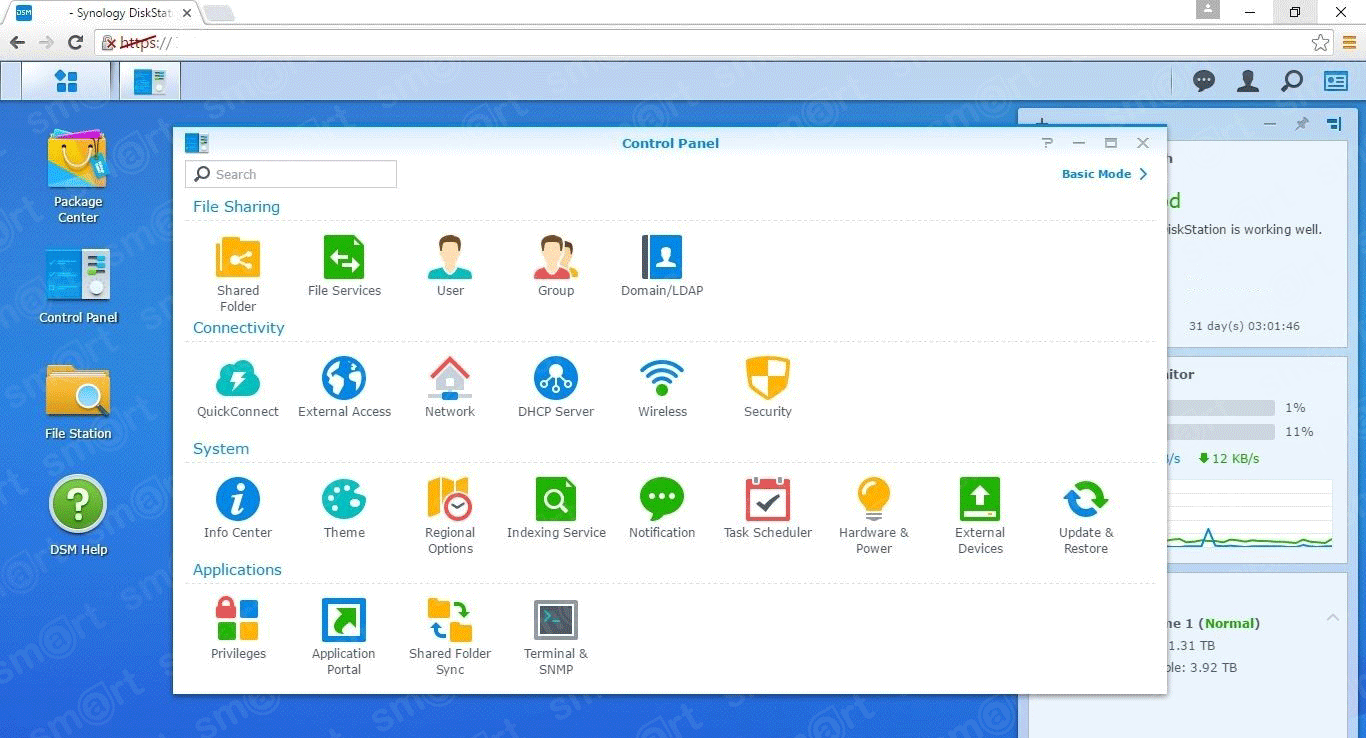Open the Chrome menu button
Image resolution: width=1366 pixels, height=738 pixels.
[1349, 42]
